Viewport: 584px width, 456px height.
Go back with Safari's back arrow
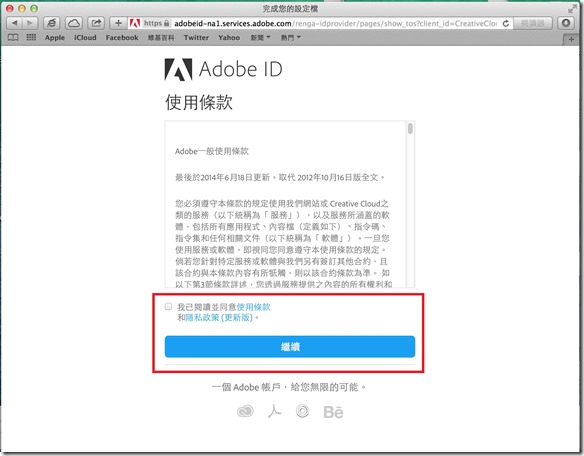(14, 23)
